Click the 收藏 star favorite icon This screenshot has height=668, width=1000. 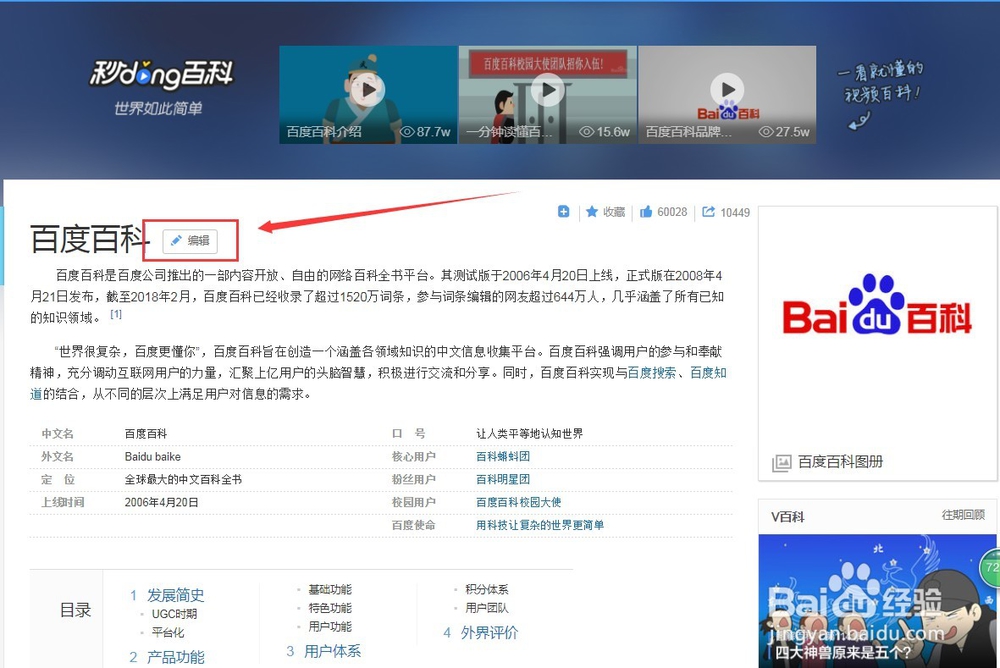(592, 212)
